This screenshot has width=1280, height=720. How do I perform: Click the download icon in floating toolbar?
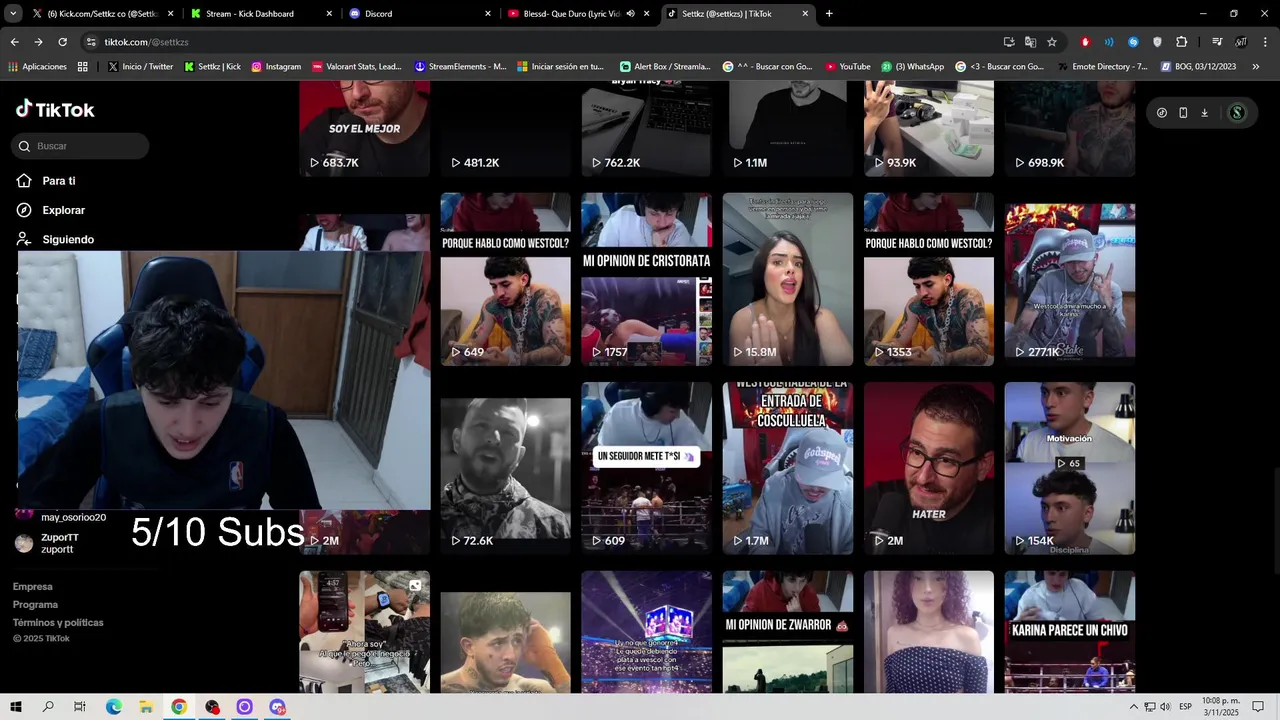click(1204, 113)
